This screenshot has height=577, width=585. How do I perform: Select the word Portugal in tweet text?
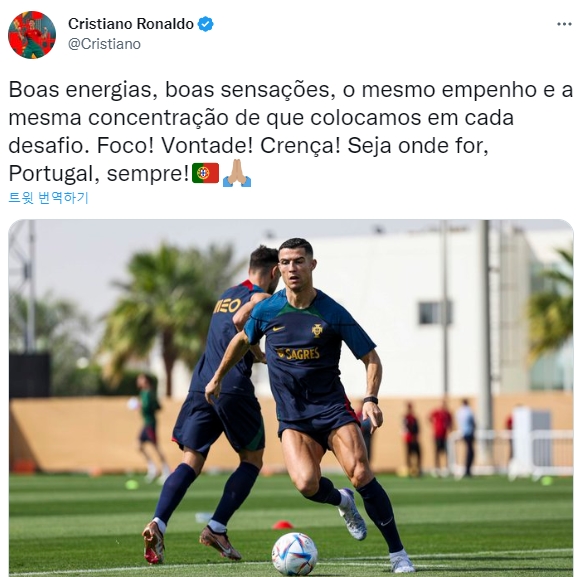click(53, 173)
